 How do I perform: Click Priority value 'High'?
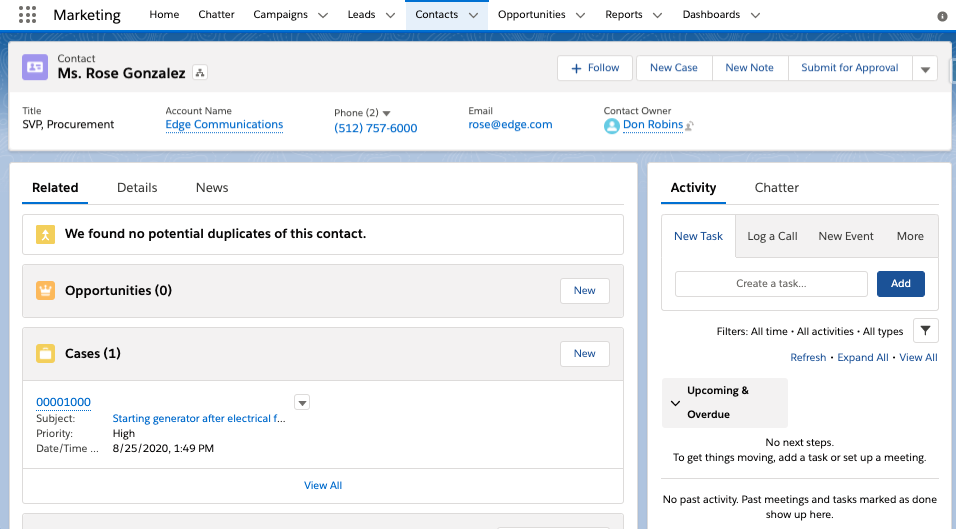pyautogui.click(x=124, y=434)
